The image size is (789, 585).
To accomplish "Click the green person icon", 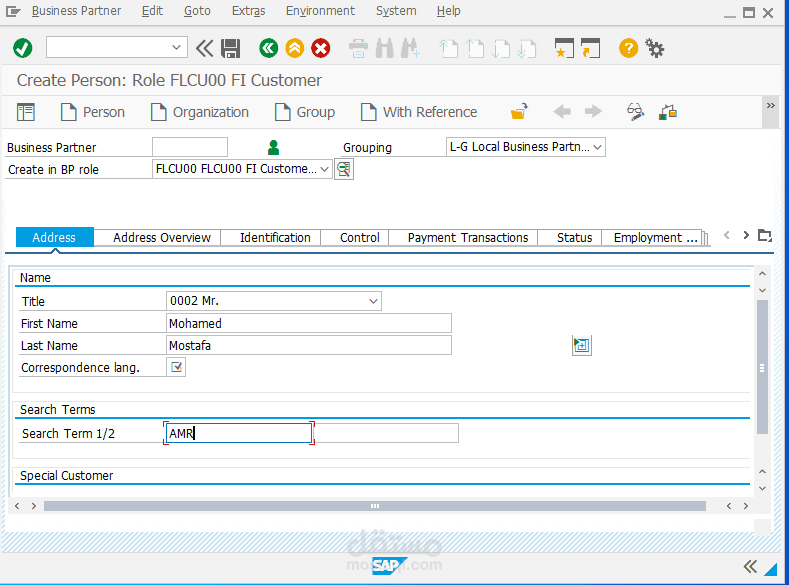I will pyautogui.click(x=273, y=147).
